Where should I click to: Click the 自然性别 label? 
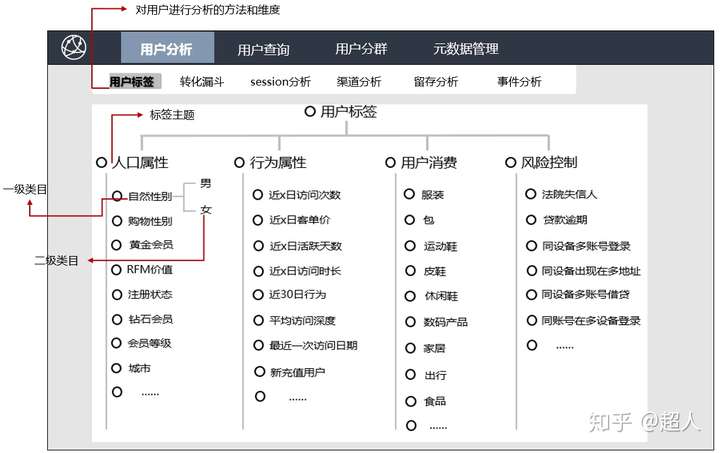[x=150, y=196]
